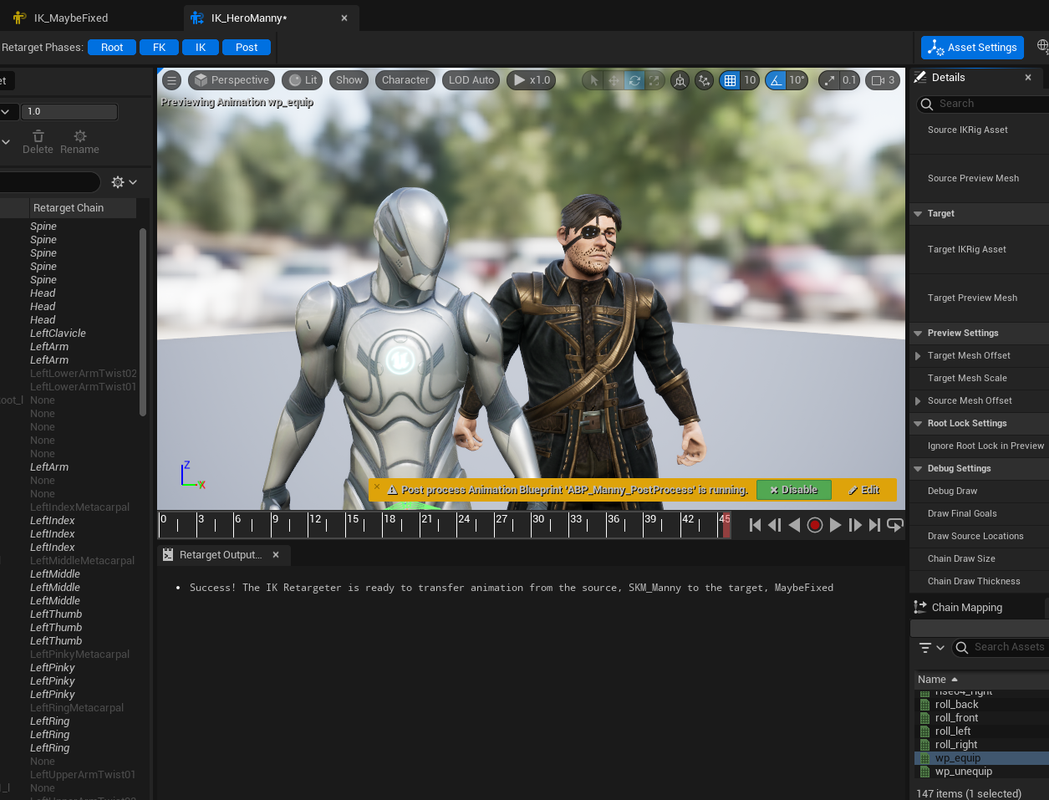Click the red record button
Image resolution: width=1049 pixels, height=800 pixels.
coord(814,525)
